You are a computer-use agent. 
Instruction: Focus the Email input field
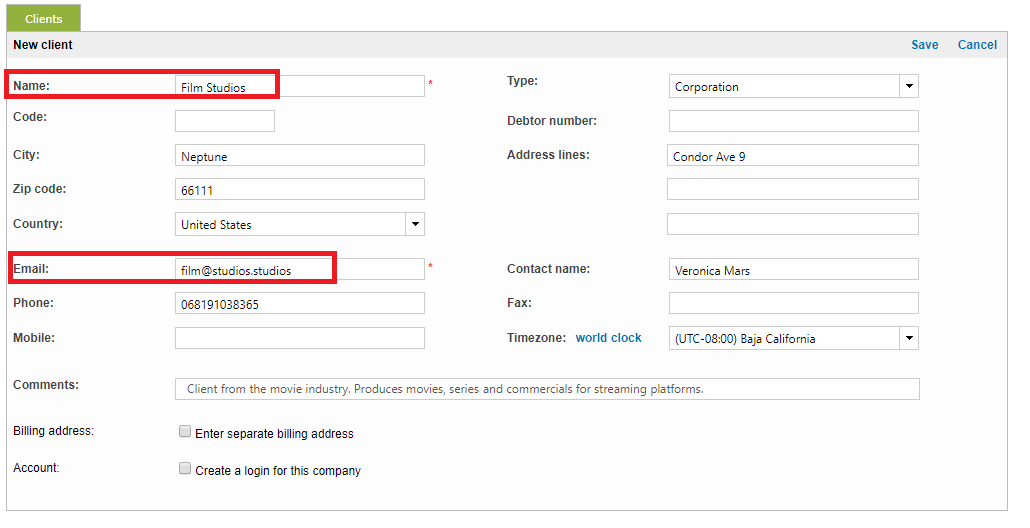[x=299, y=270]
